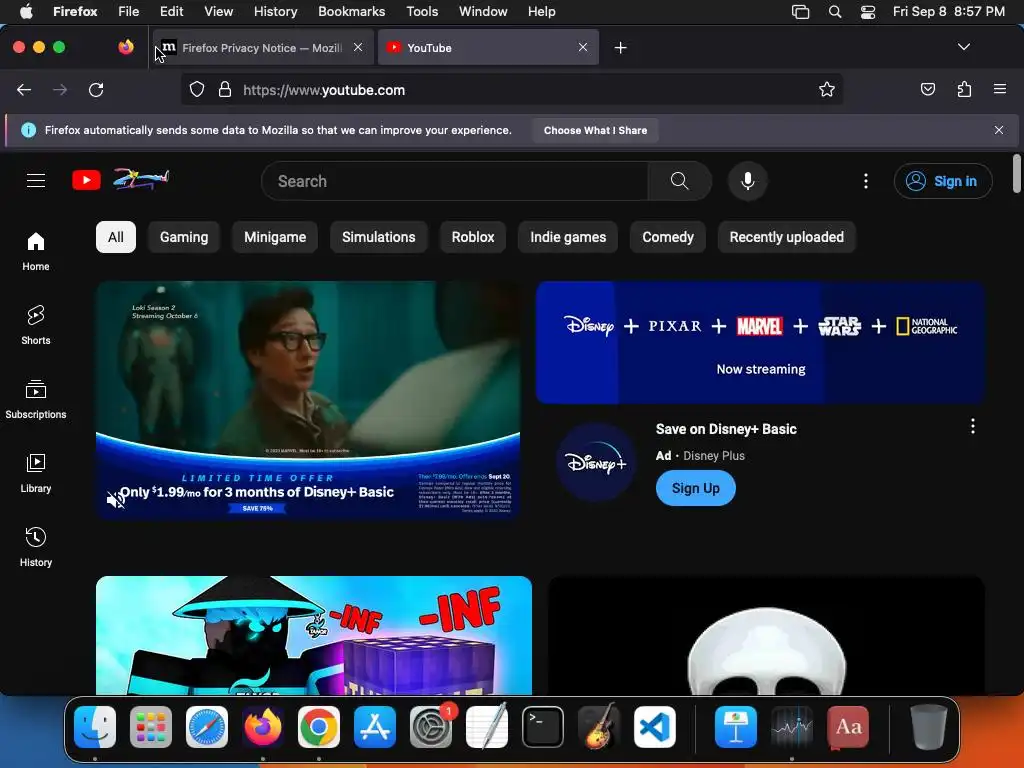Select the All filter chip

coord(116,237)
